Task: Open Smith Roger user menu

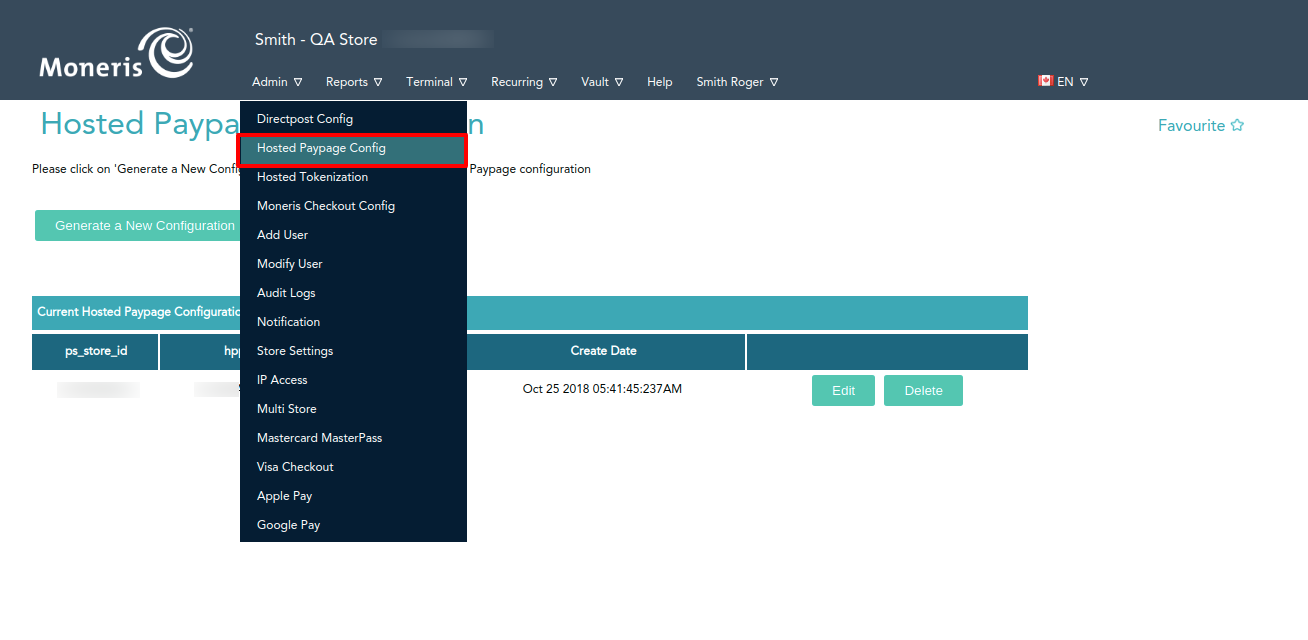Action: pyautogui.click(x=737, y=82)
